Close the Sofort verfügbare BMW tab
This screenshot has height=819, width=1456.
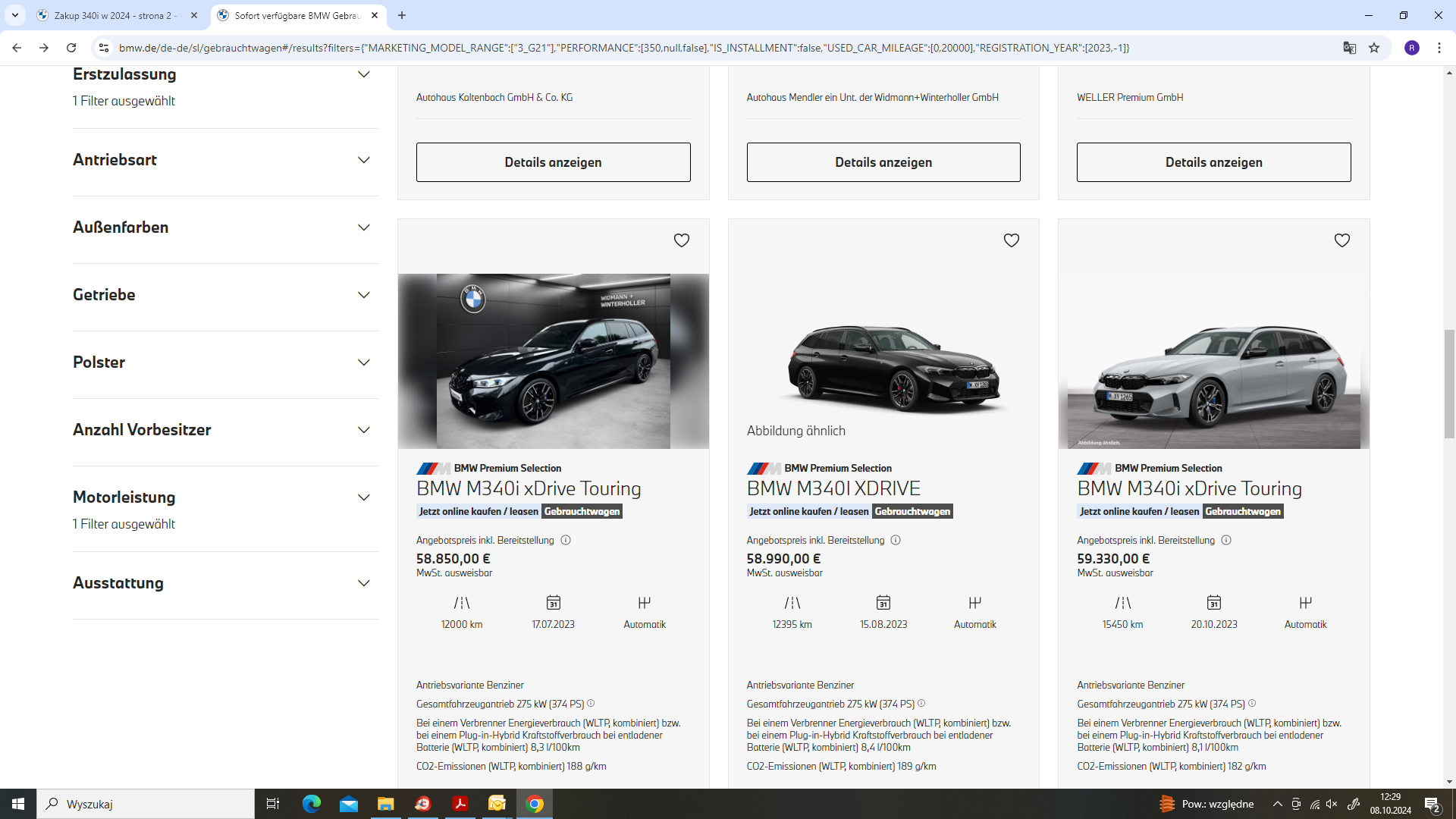(375, 15)
